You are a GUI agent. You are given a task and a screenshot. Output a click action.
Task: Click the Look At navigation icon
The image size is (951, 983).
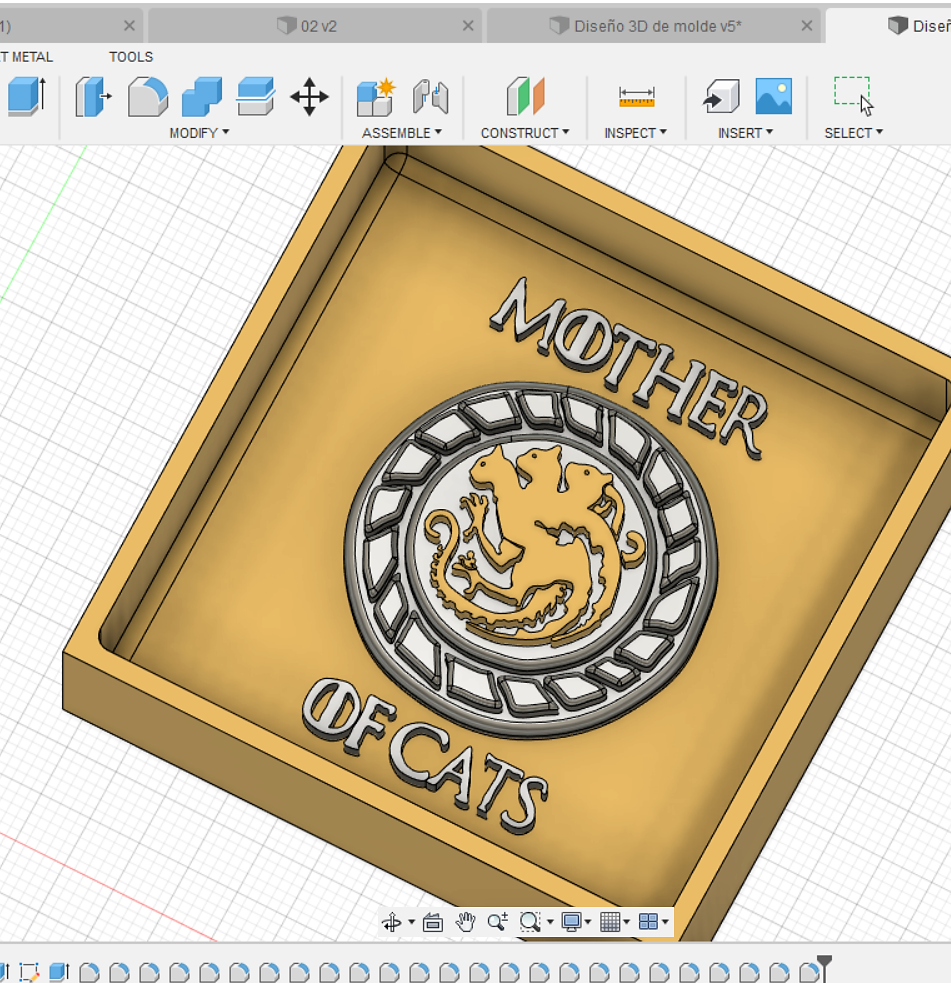[433, 922]
